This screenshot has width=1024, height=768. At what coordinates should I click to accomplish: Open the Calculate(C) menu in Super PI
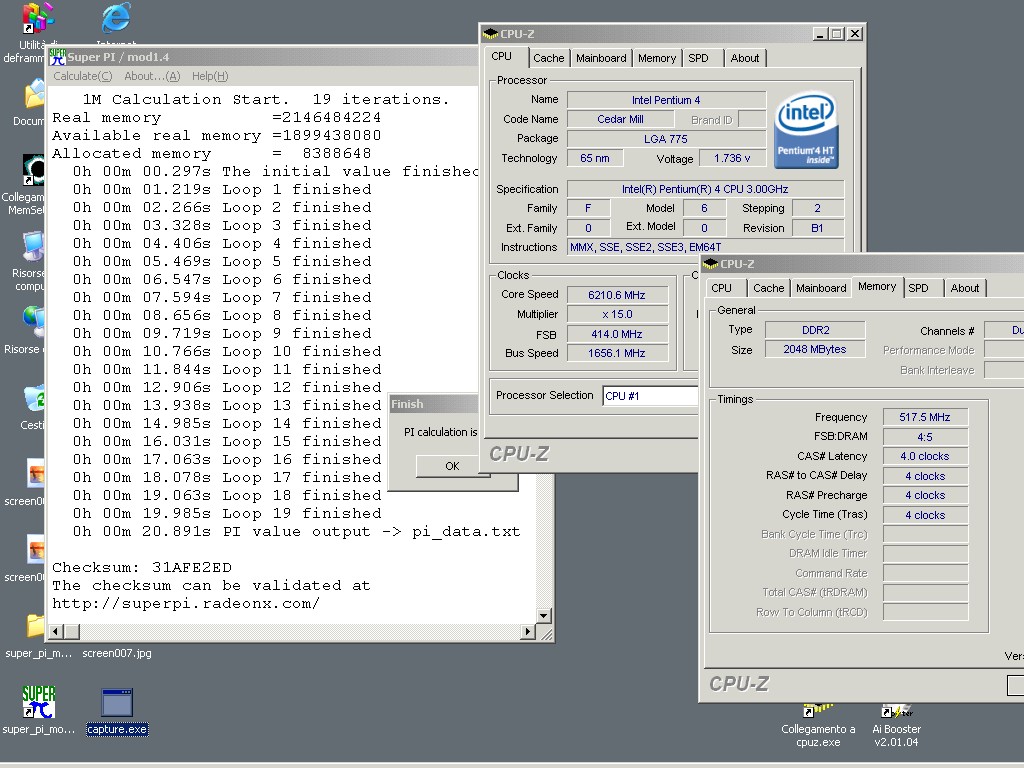[82, 76]
